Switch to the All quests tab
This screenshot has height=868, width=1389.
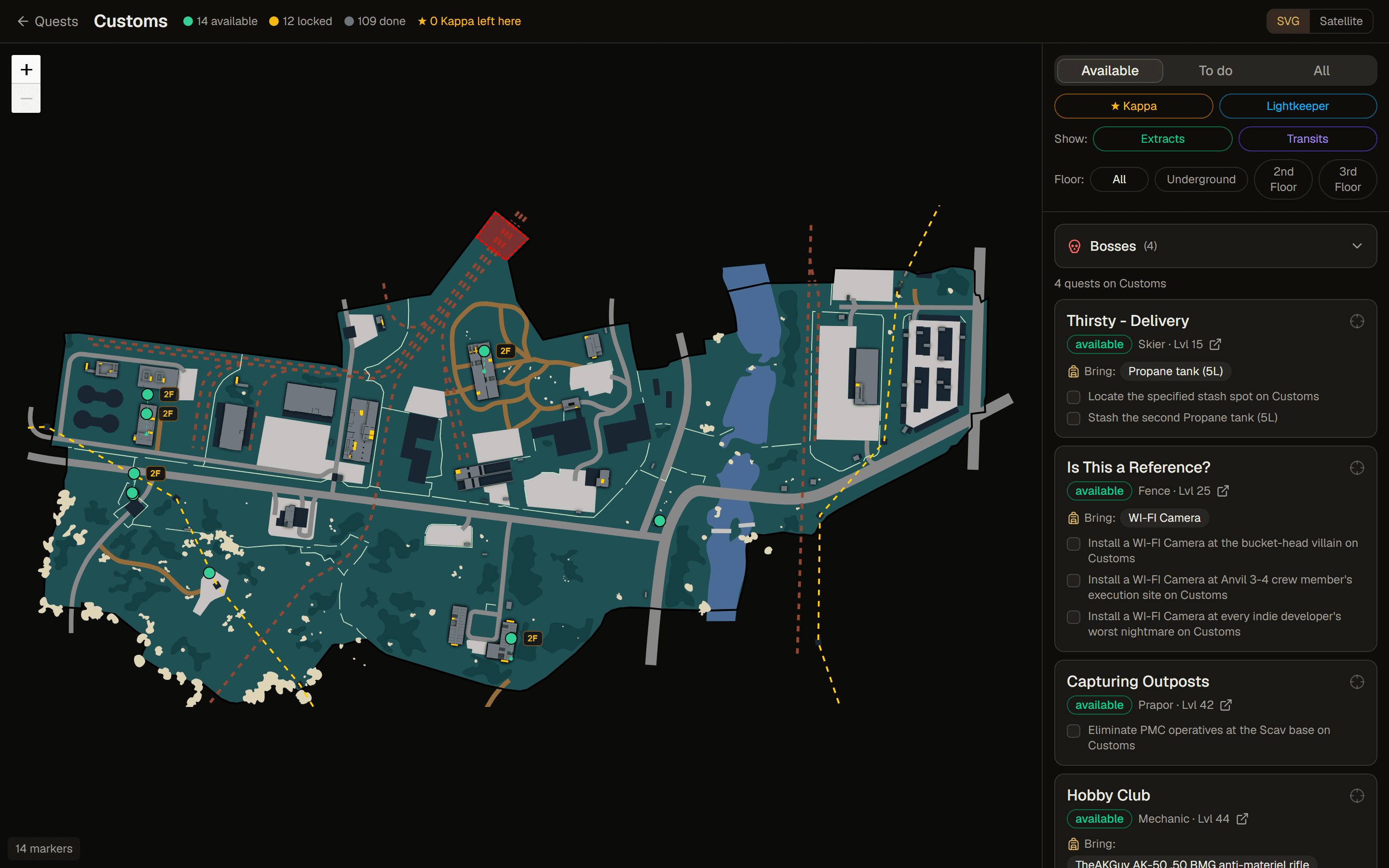coord(1321,70)
